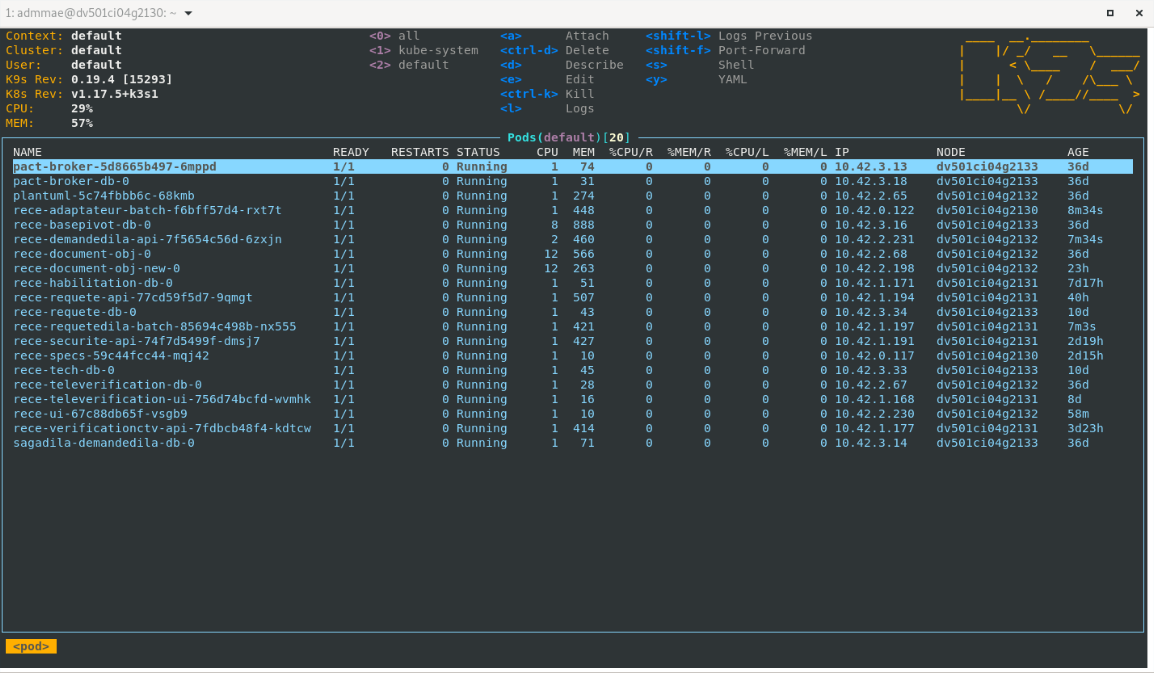Click the Shell shortcut hint
This screenshot has width=1154, height=673.
tap(700, 66)
